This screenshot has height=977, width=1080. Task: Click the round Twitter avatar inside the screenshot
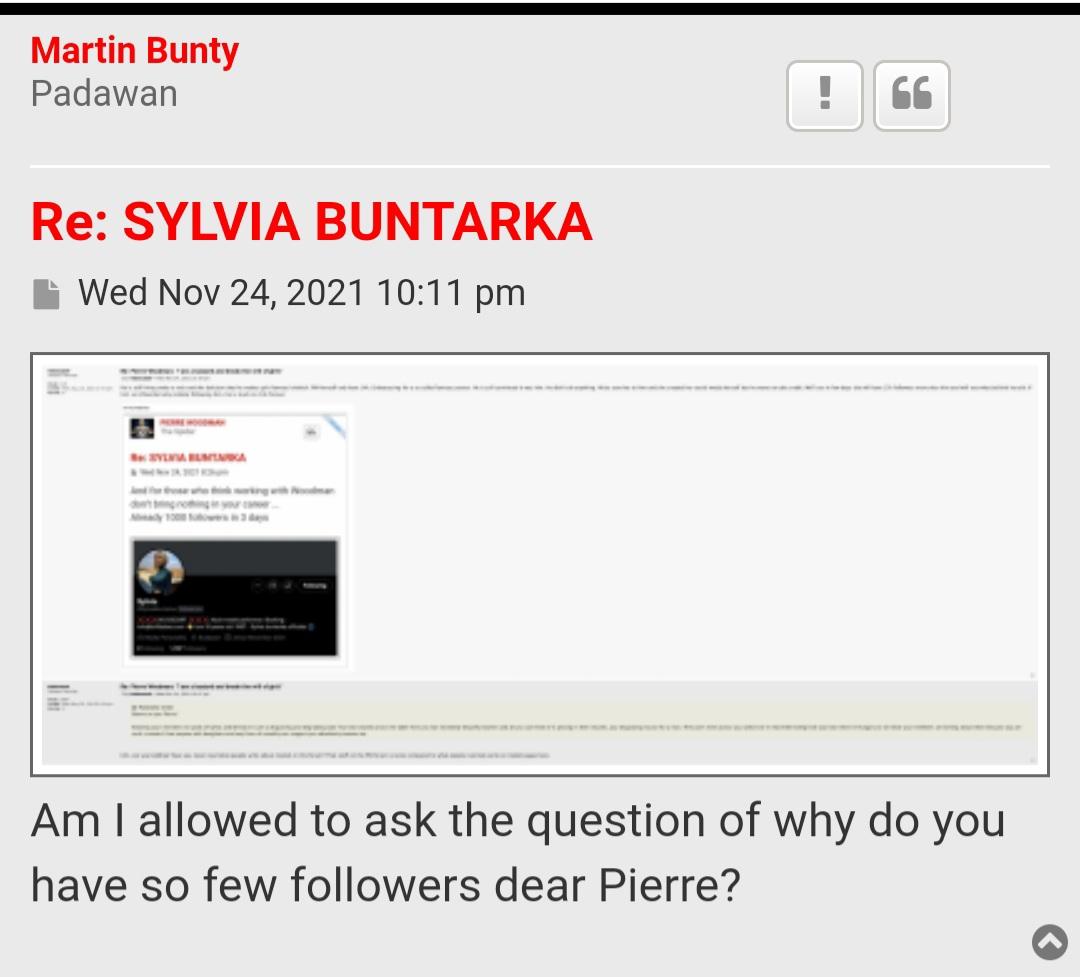pyautogui.click(x=161, y=572)
